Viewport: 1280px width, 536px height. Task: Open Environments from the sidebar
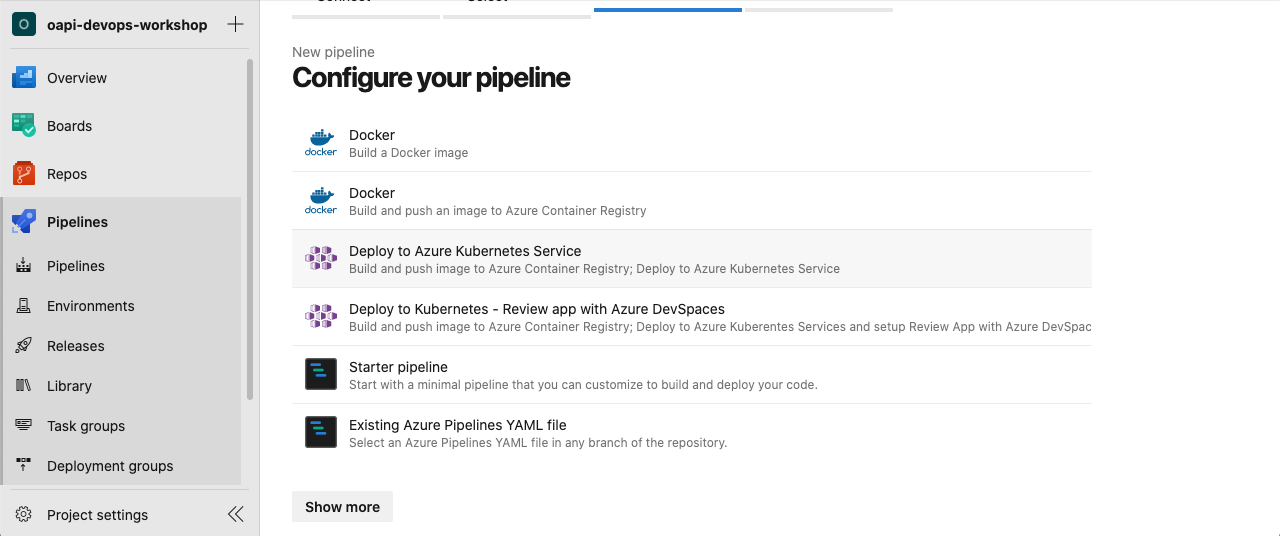89,306
